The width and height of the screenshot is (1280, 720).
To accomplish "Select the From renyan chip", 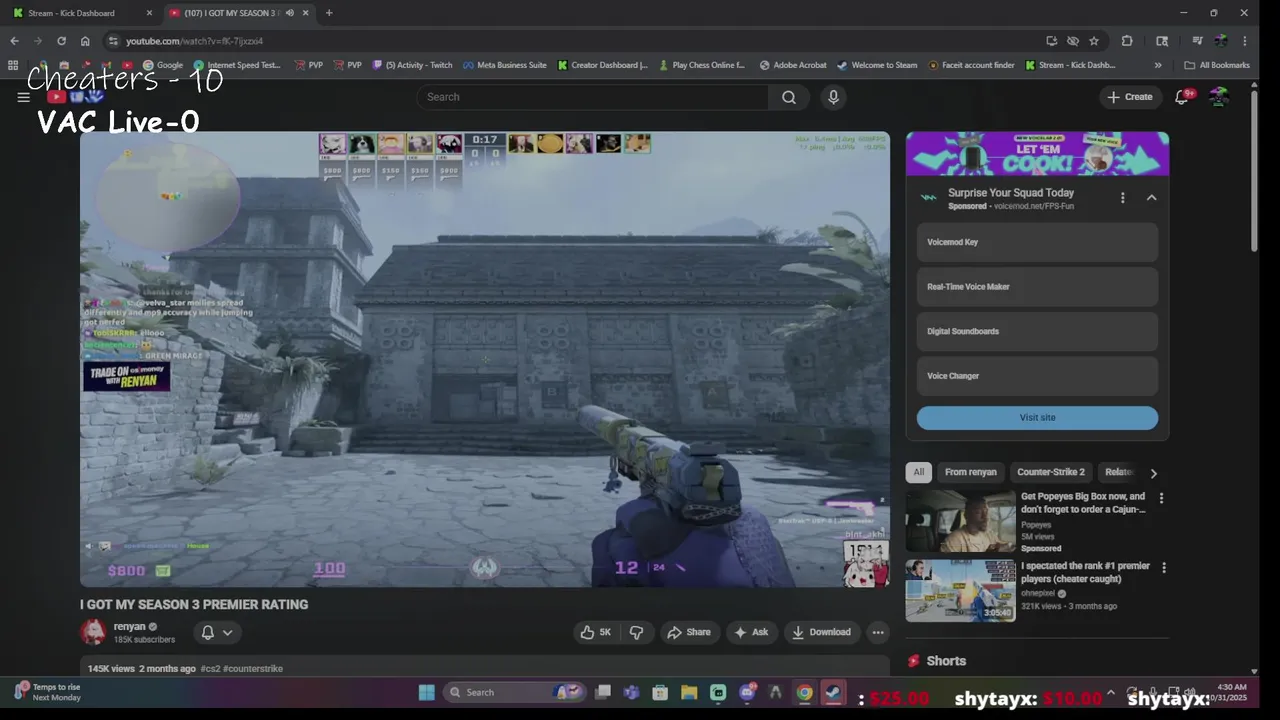I will point(970,472).
